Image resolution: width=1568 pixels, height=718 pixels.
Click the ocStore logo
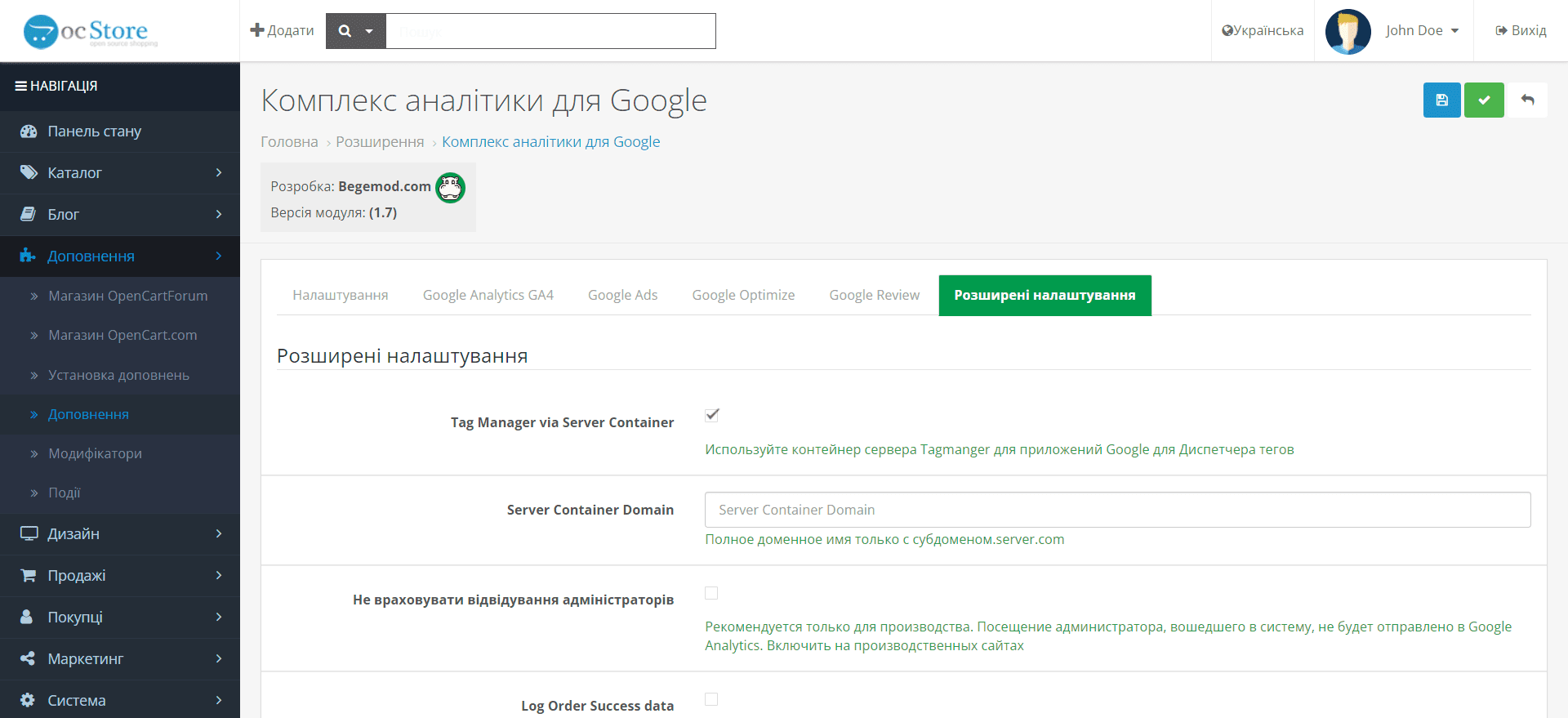click(x=90, y=32)
